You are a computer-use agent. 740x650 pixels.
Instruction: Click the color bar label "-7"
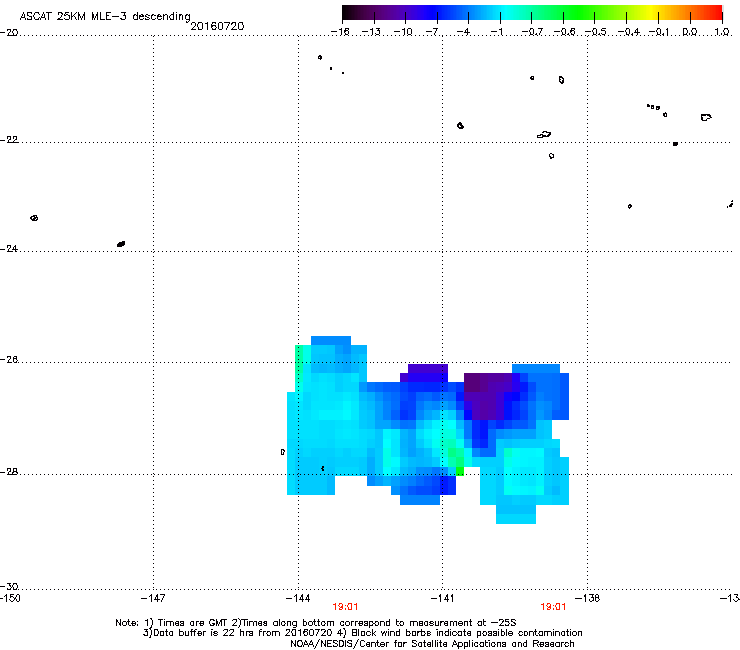pyautogui.click(x=433, y=32)
